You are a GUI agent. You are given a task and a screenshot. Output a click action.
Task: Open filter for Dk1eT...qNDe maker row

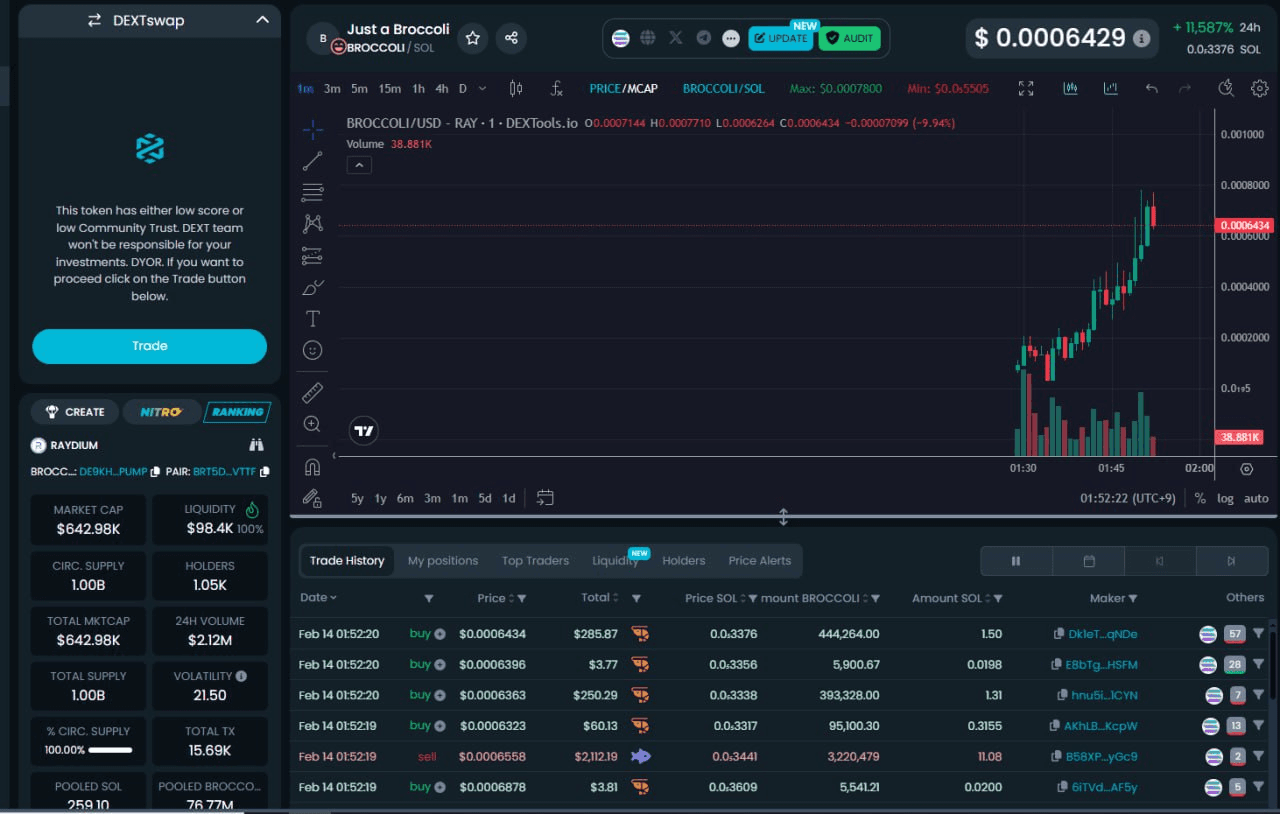point(1258,633)
